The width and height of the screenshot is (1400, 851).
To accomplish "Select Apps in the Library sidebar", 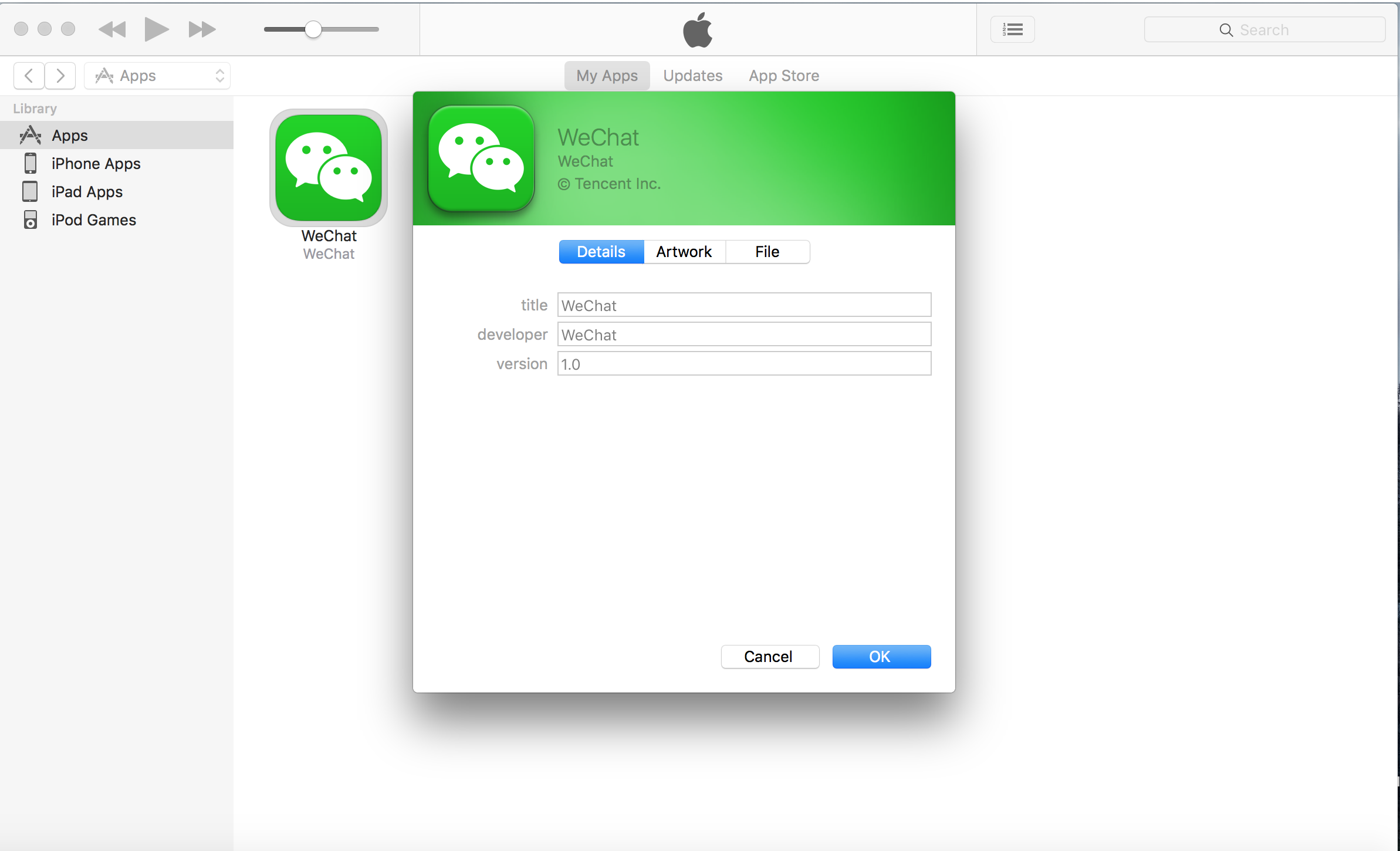I will click(70, 136).
